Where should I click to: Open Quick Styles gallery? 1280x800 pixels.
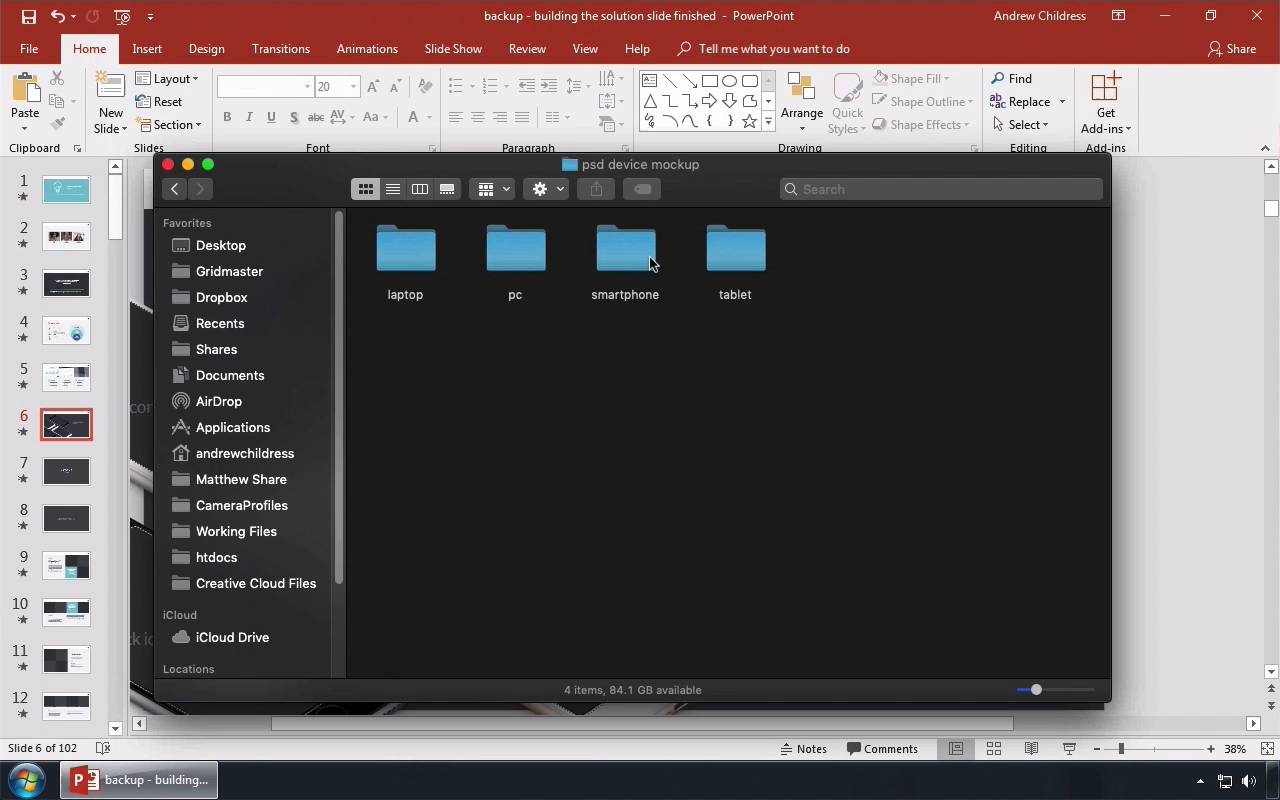[847, 103]
